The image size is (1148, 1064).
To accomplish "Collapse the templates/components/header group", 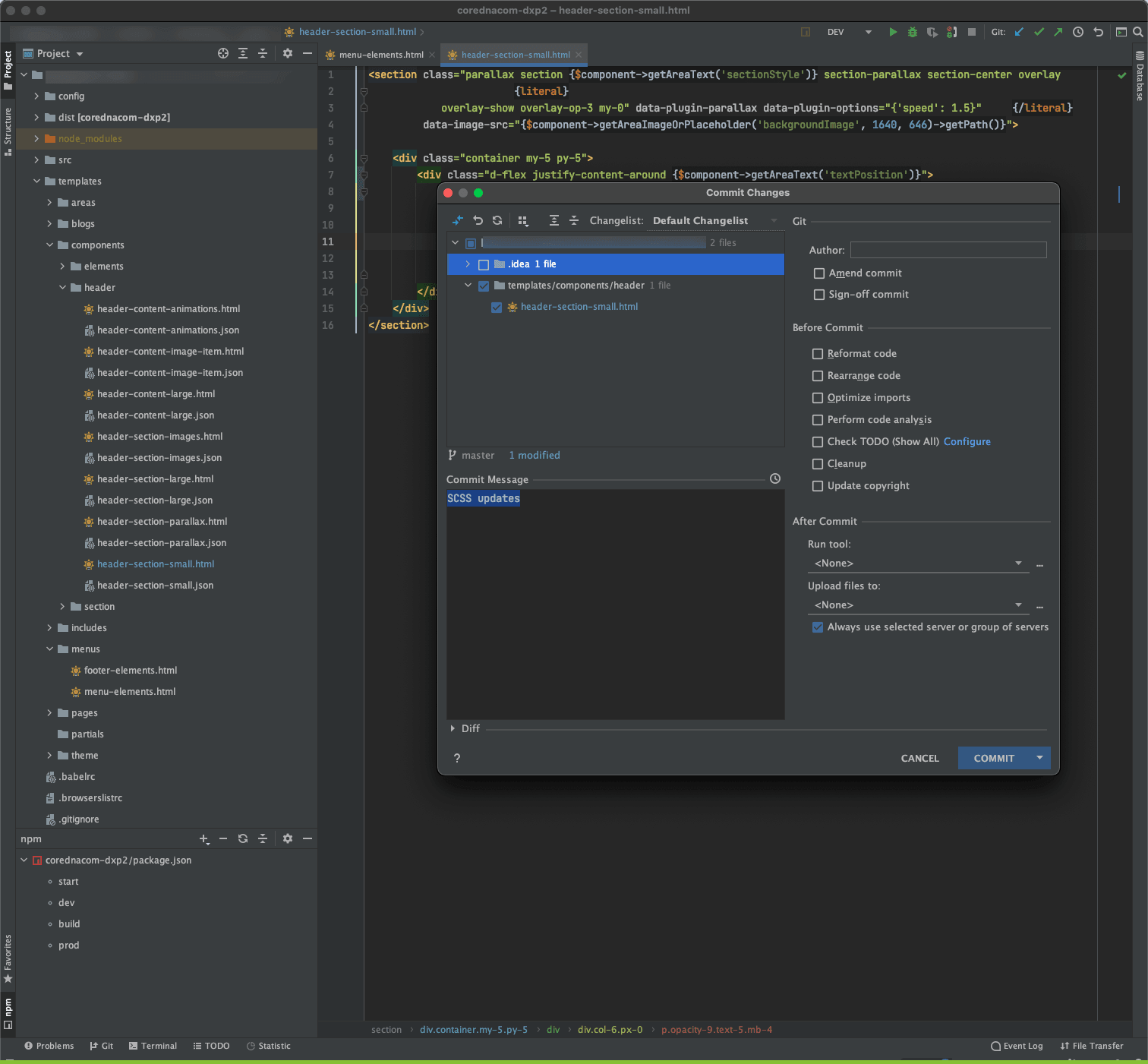I will tap(468, 285).
